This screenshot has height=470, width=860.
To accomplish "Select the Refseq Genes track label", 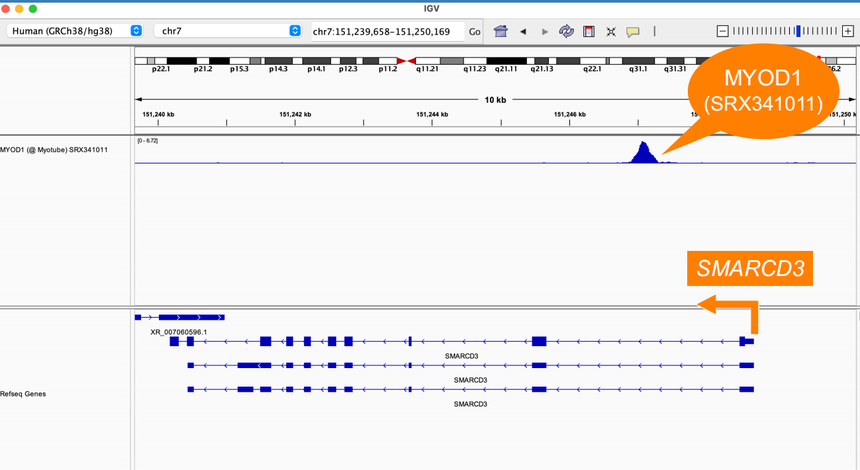I will tap(25, 394).
